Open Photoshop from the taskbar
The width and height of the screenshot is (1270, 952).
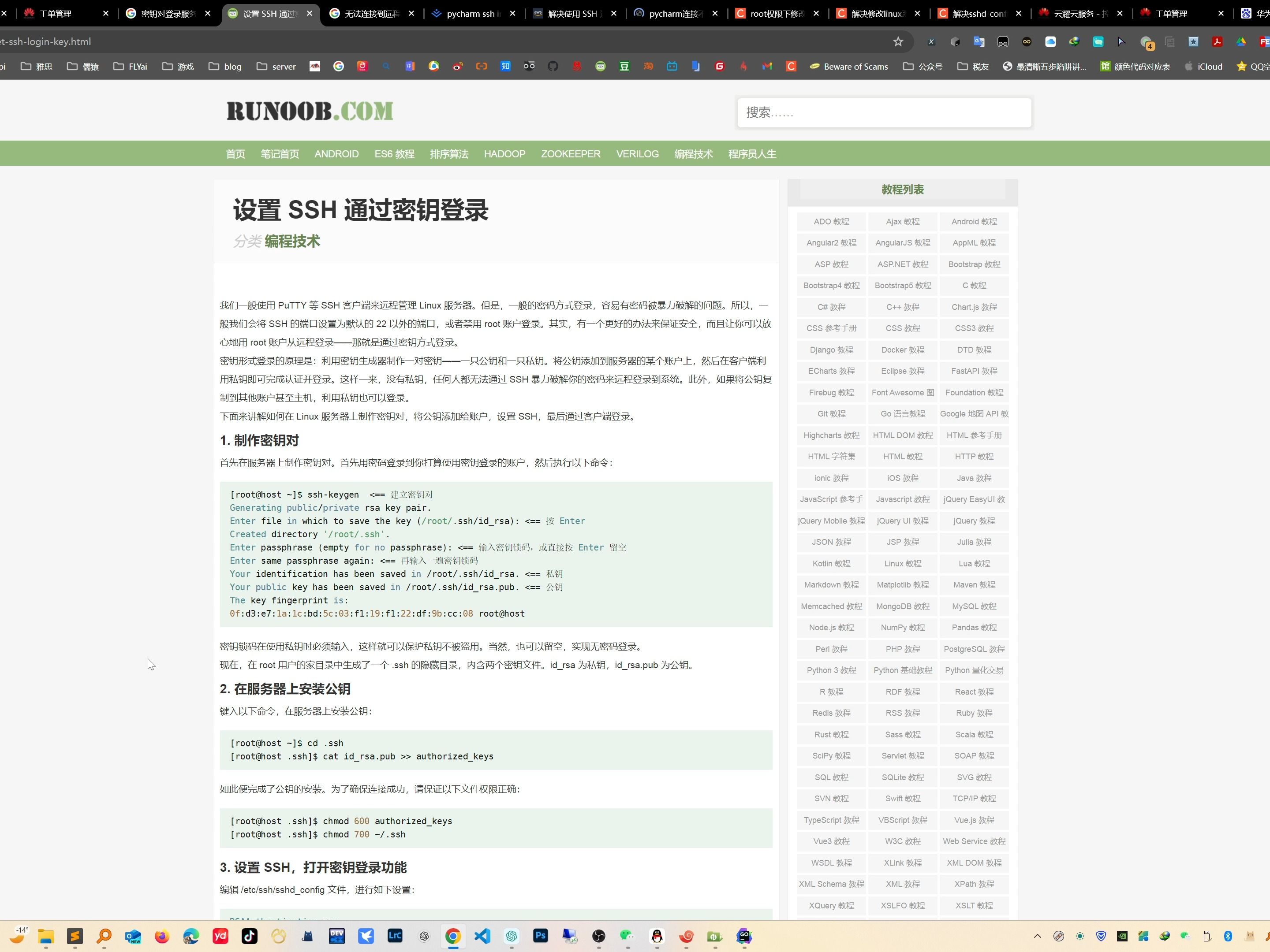[x=540, y=937]
